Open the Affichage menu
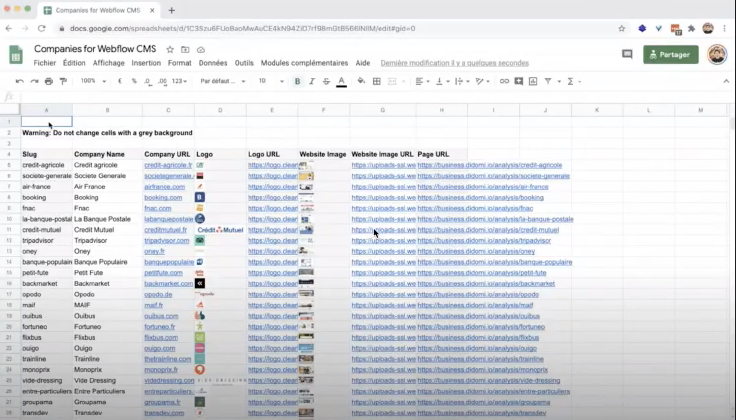 108,63
